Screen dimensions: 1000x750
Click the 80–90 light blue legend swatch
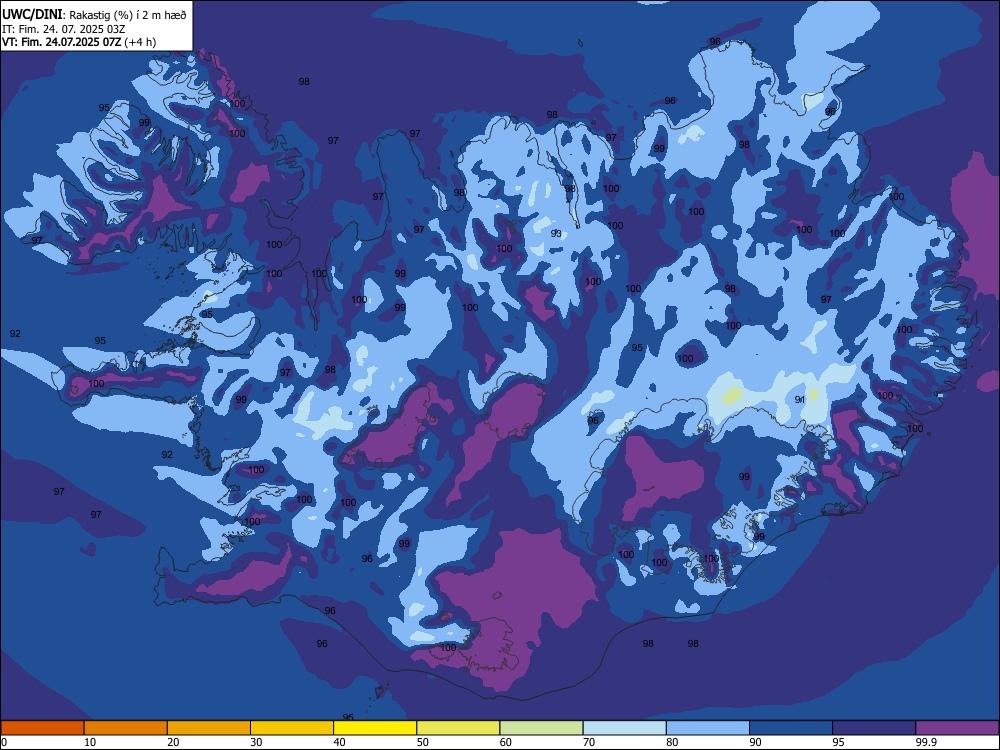click(708, 728)
